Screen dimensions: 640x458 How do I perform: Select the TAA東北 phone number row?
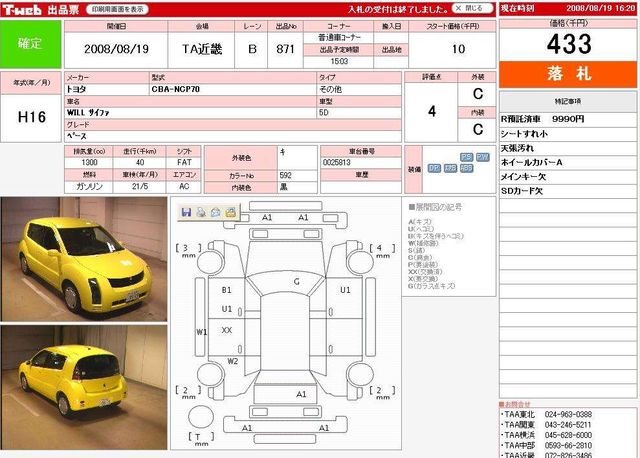point(546,414)
